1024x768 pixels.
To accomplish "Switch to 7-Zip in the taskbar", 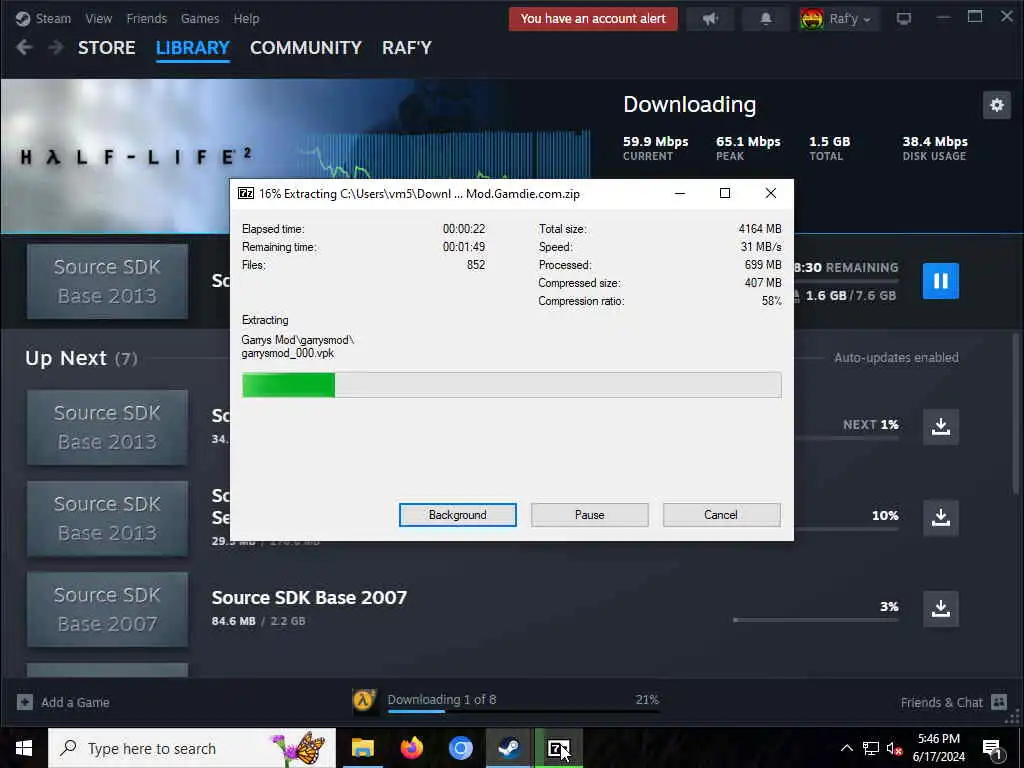I will pos(558,748).
